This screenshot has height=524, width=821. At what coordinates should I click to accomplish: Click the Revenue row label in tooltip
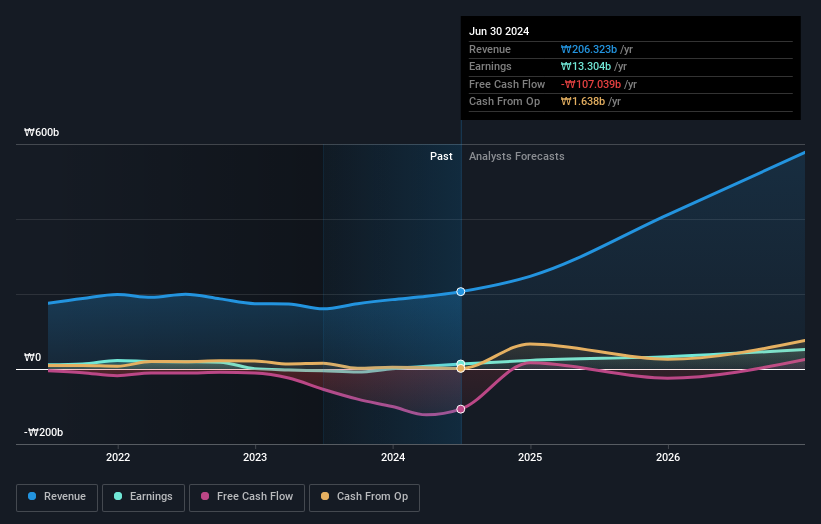tap(490, 49)
